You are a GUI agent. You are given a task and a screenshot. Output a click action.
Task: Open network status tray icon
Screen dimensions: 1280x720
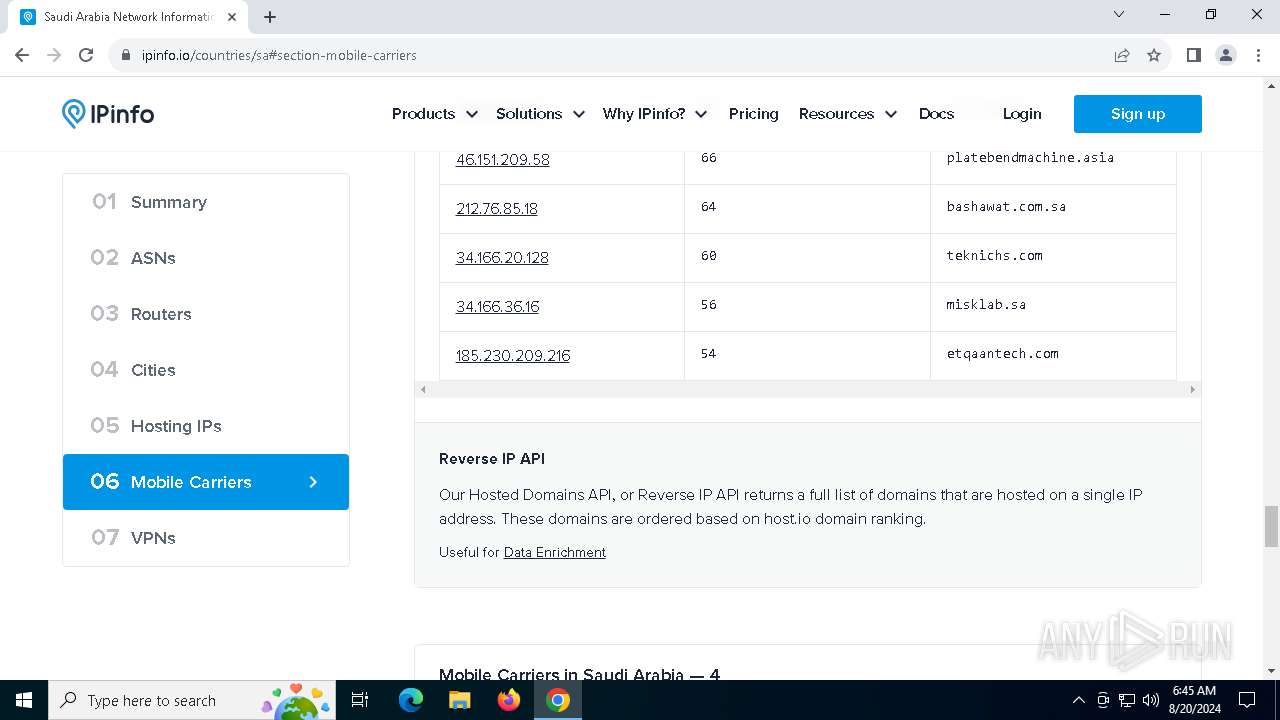(1126, 700)
